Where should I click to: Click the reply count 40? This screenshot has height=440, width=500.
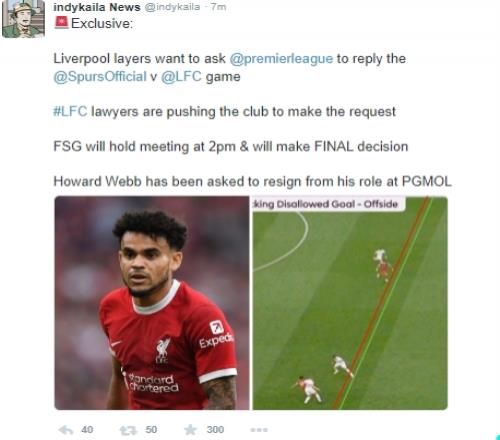[87, 430]
